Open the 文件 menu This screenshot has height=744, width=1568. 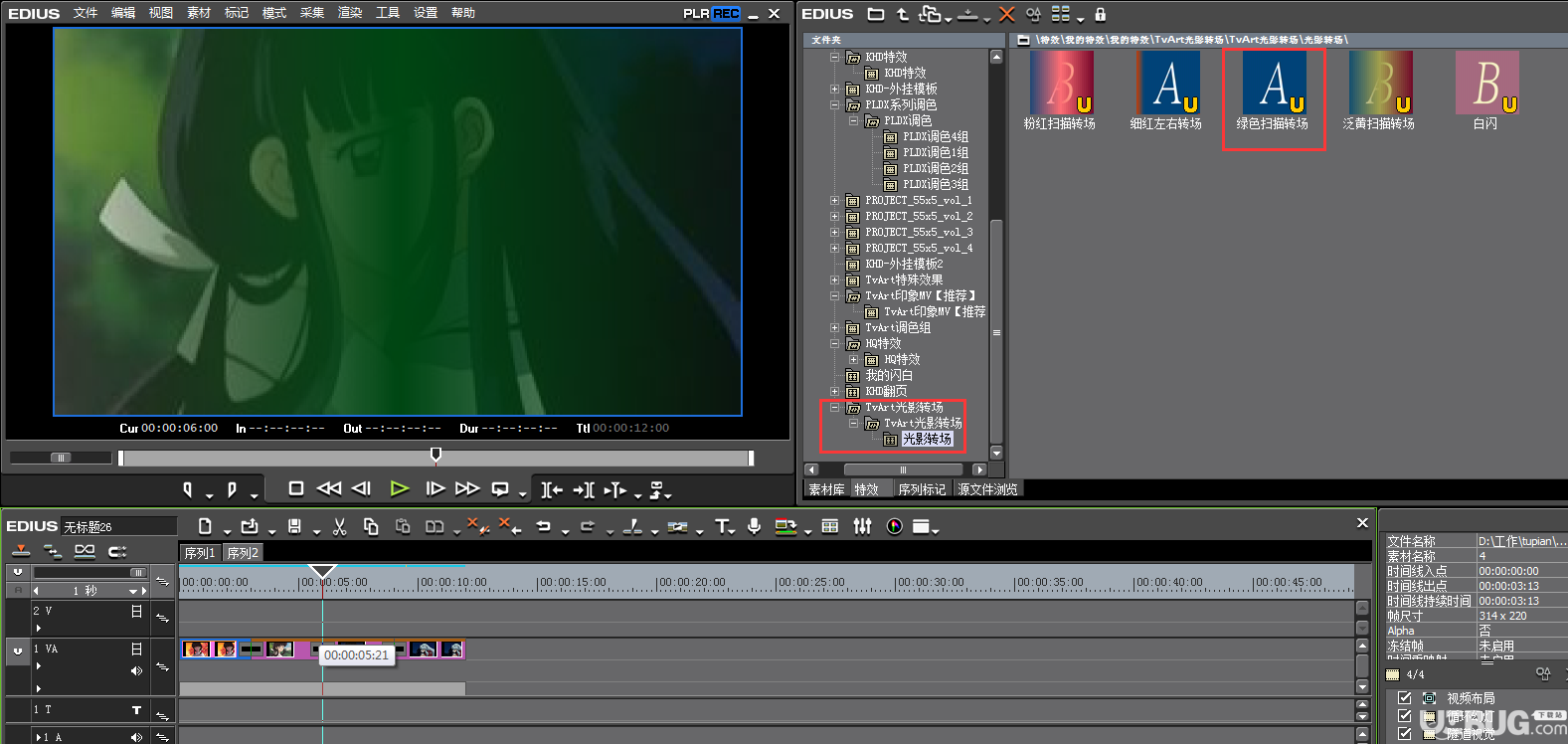[86, 13]
